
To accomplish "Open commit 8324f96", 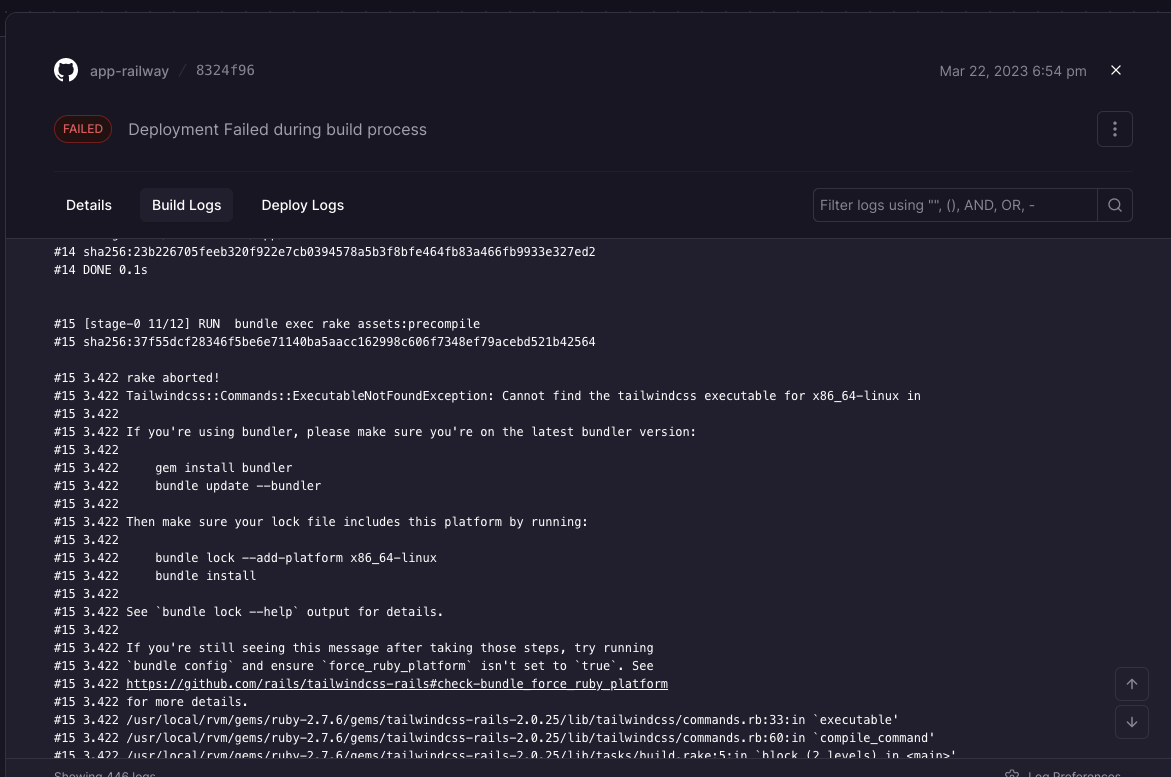I will [225, 70].
